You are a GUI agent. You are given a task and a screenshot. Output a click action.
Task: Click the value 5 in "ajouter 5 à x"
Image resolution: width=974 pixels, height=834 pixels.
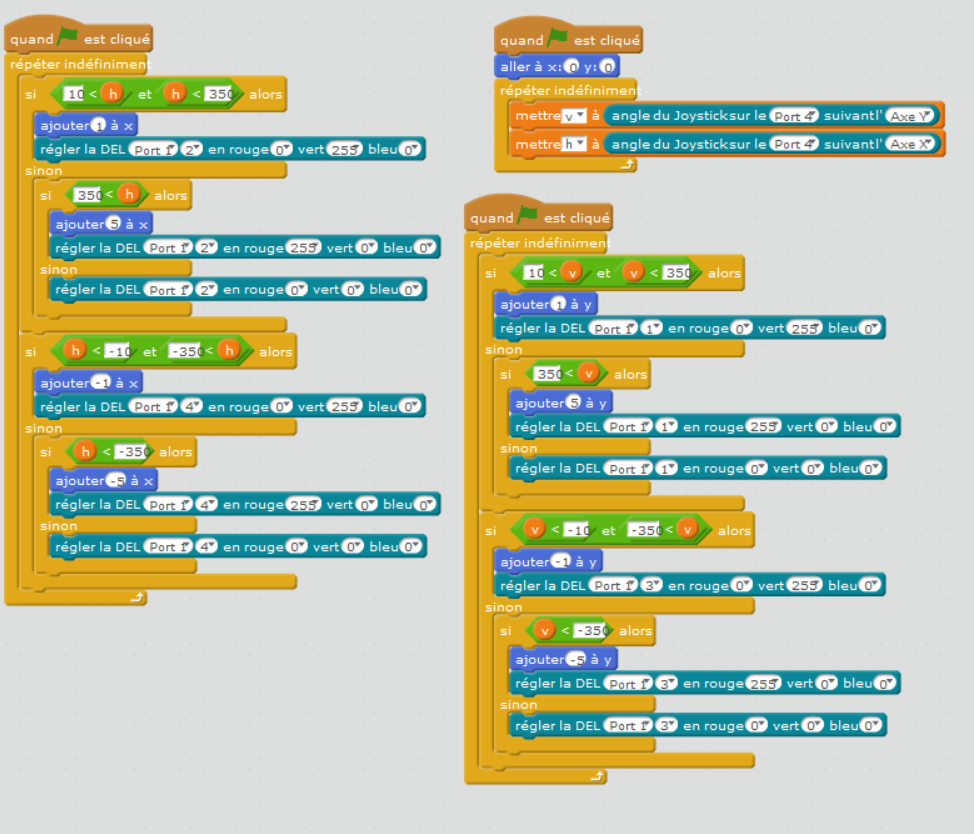tap(112, 225)
